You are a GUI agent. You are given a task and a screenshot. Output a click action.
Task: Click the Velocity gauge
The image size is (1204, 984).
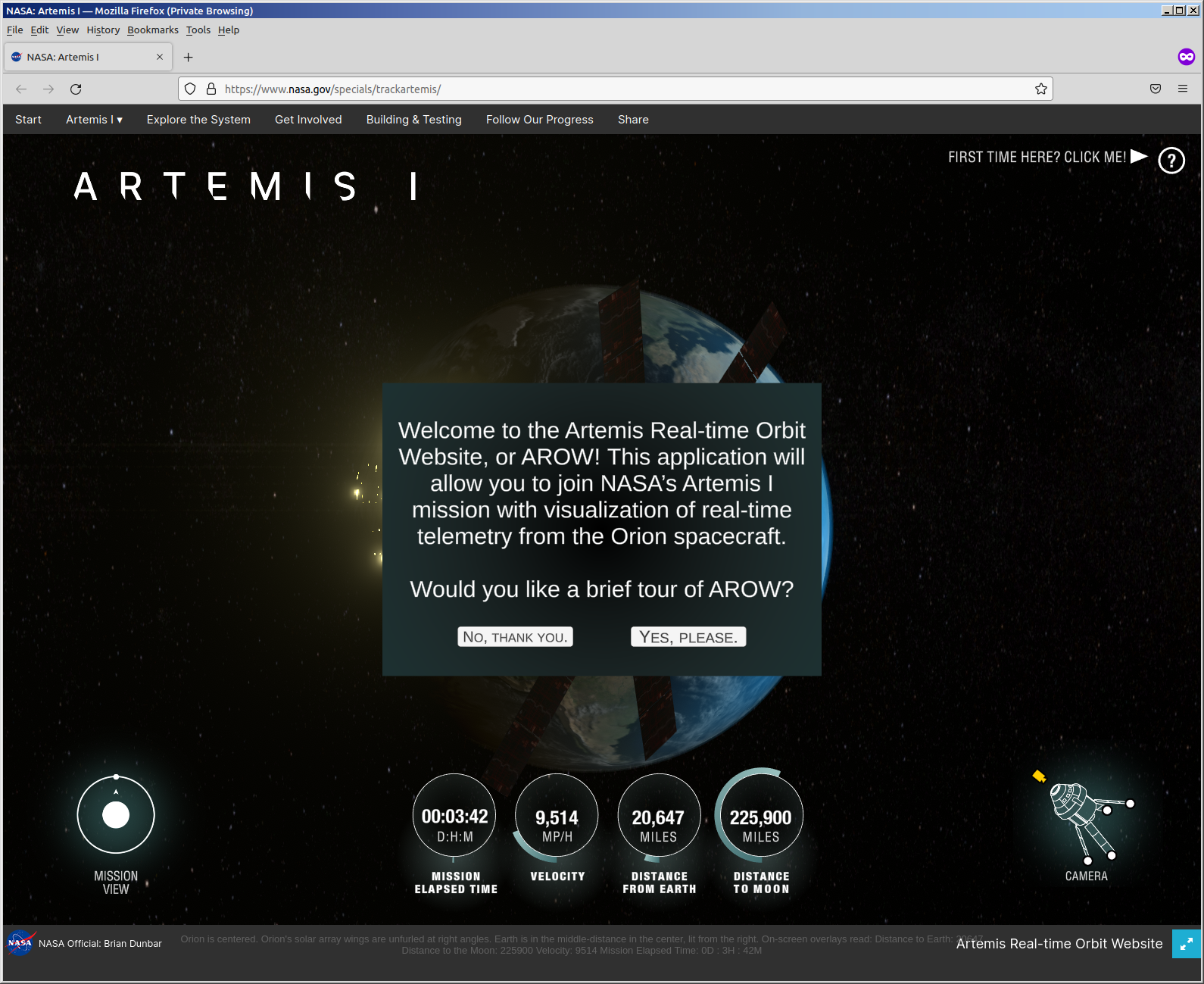(557, 817)
